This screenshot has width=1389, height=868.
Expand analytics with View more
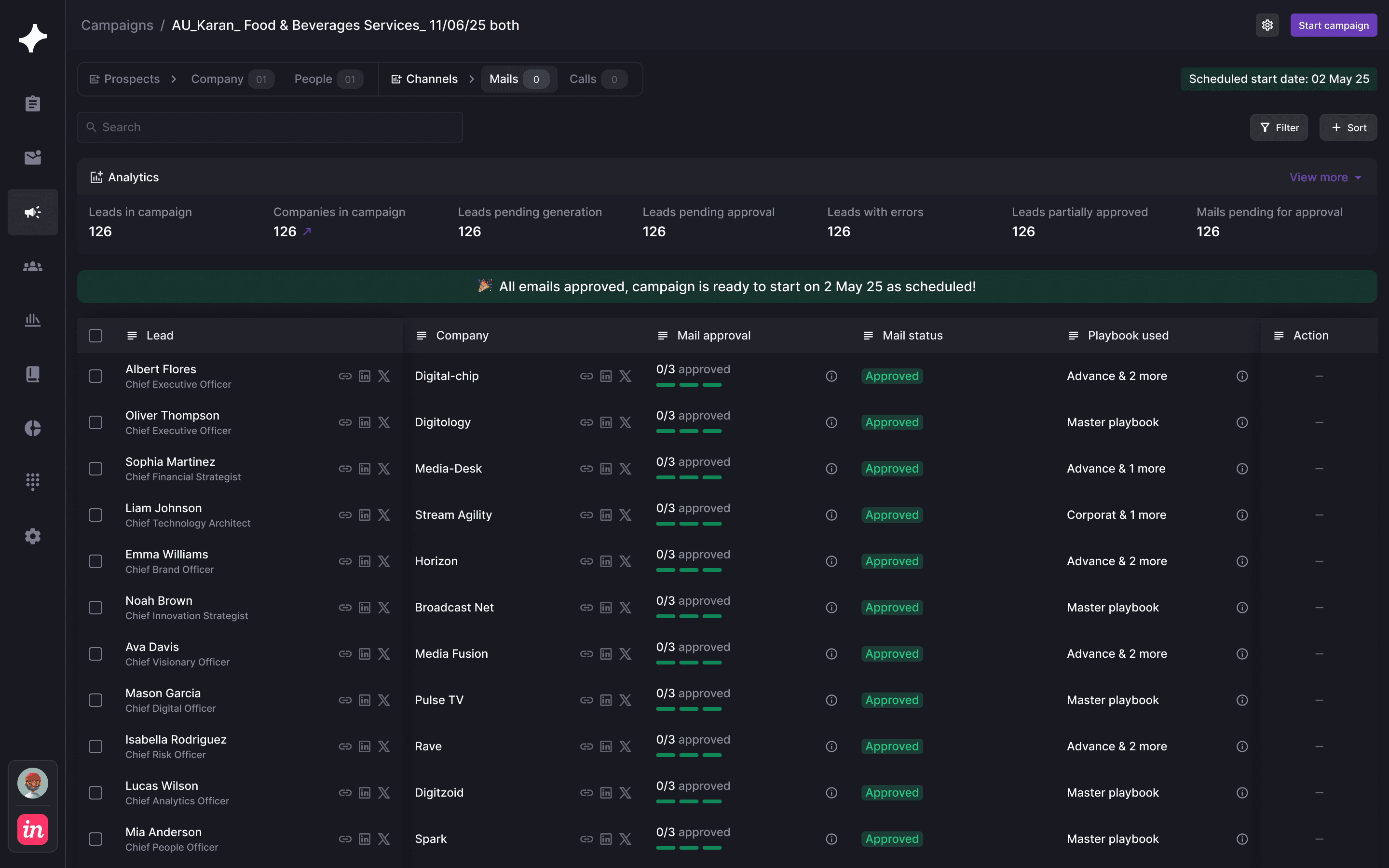(1325, 177)
